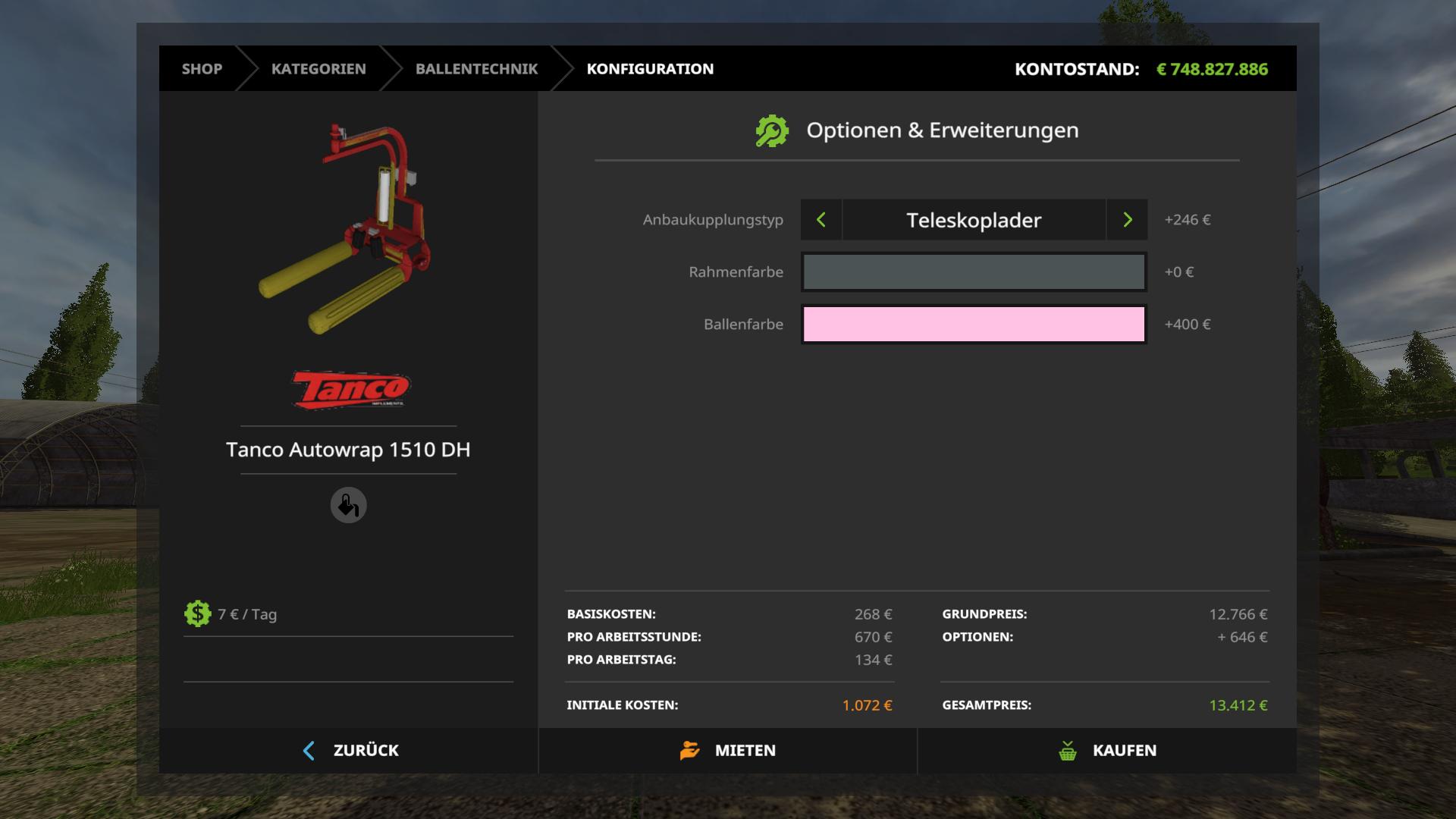Click the Tanco Autowrap 1510 DH title
The width and height of the screenshot is (1456, 819).
348,450
